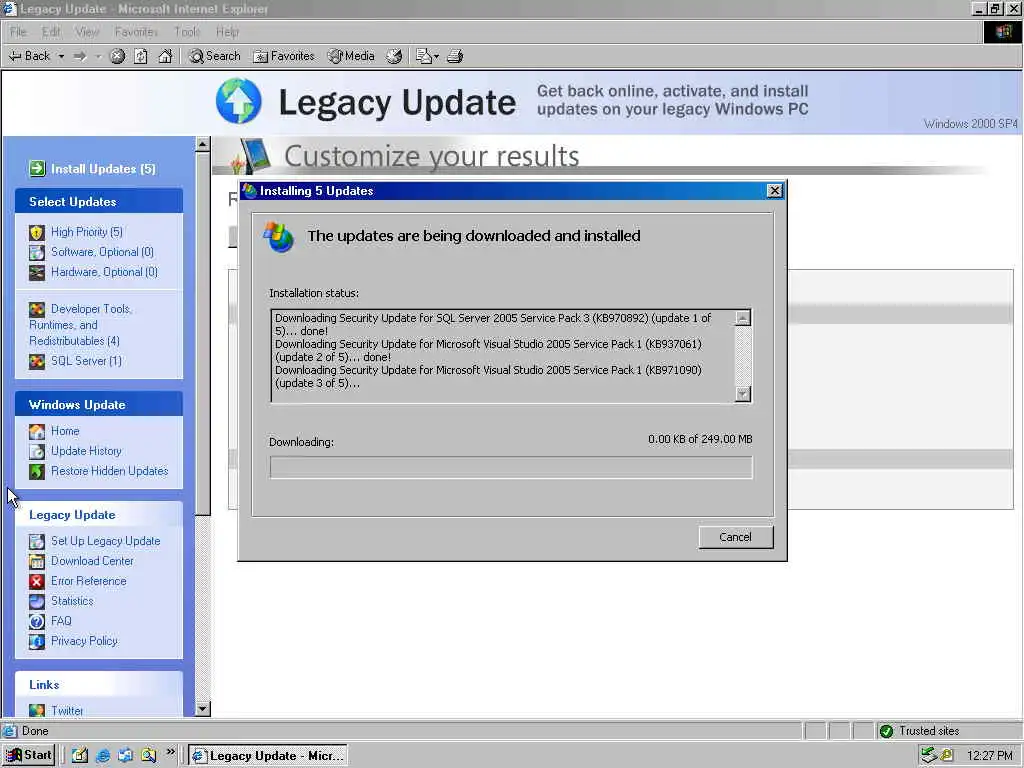
Task: Click the installation status scroll up arrow
Action: (743, 318)
